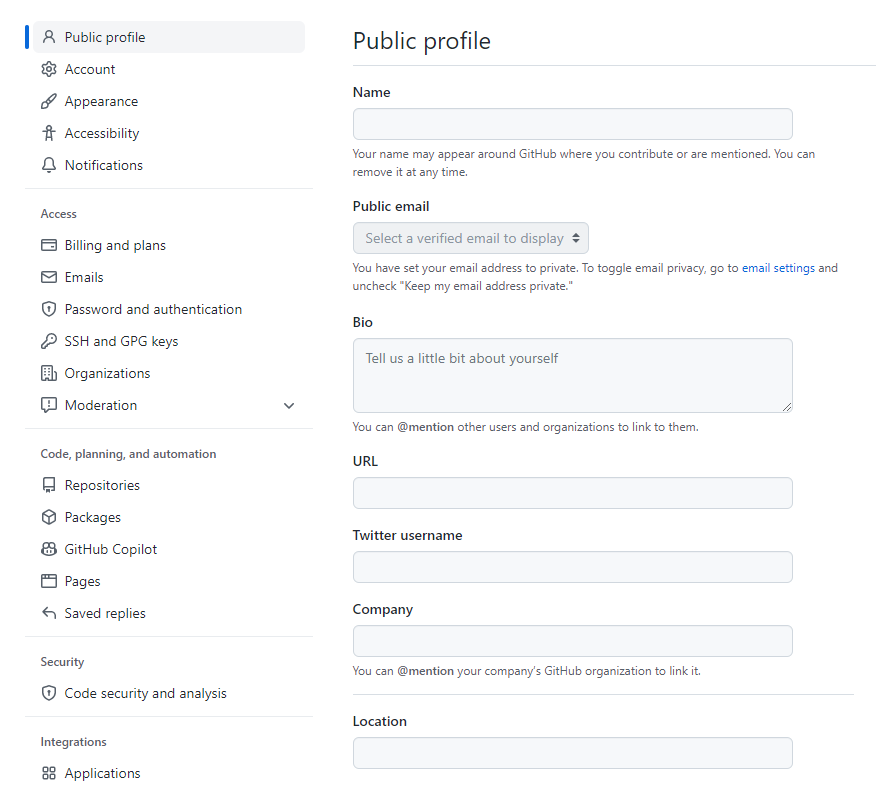Image resolution: width=876 pixels, height=788 pixels.
Task: Click the Notifications bell icon
Action: [49, 165]
